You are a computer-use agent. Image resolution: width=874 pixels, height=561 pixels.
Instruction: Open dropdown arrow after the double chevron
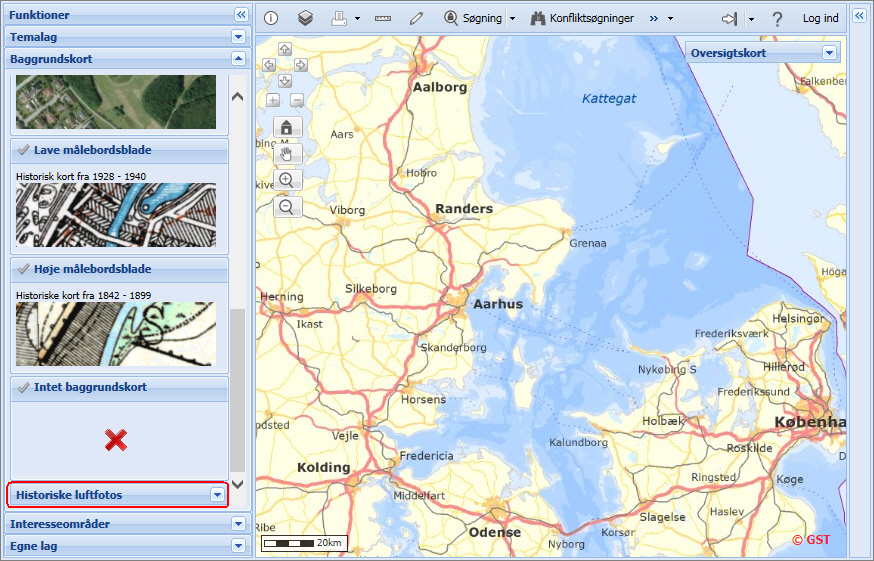click(671, 18)
